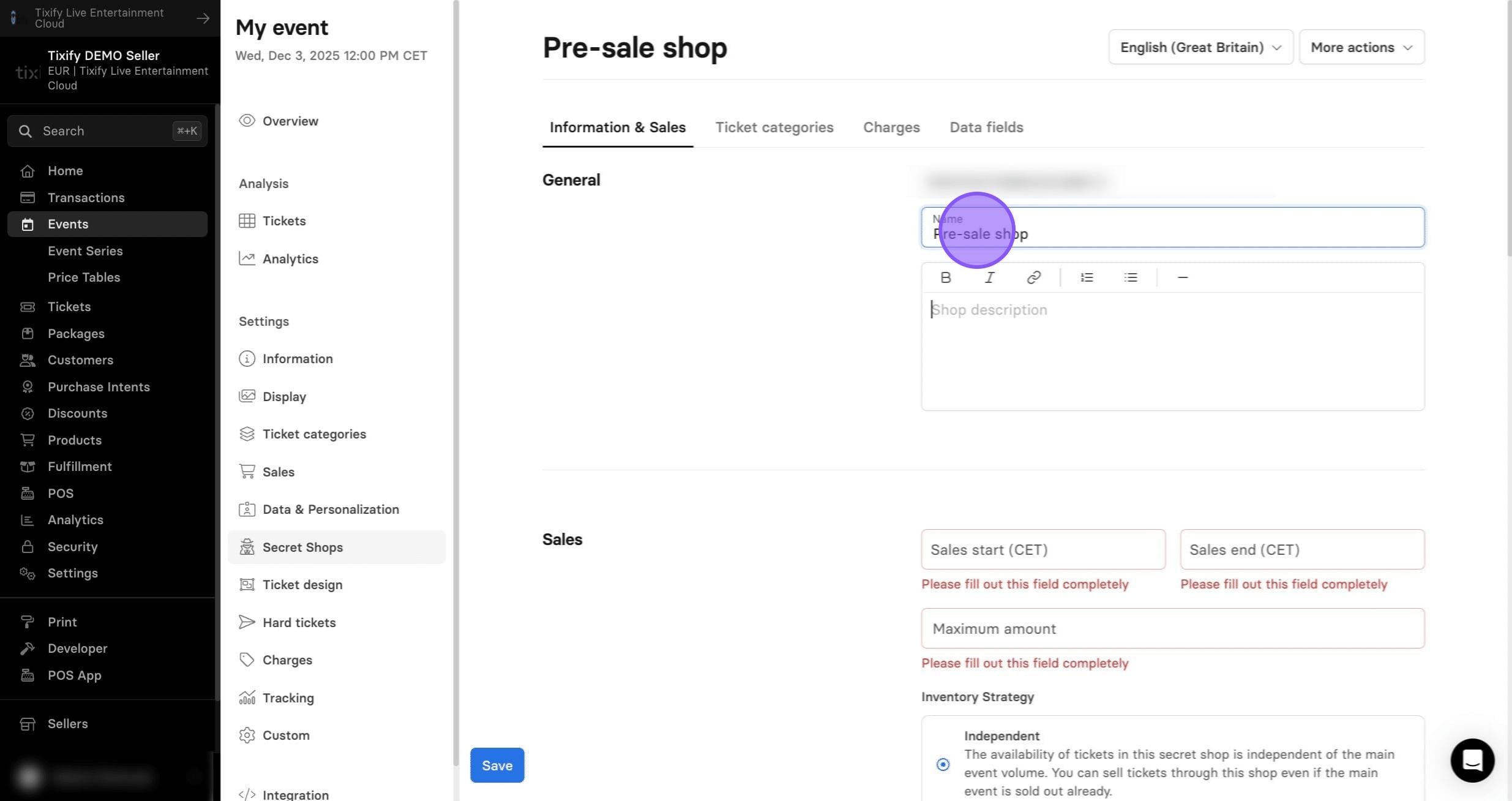1512x801 pixels.
Task: Open the English (Great Britain) language dropdown
Action: (1200, 47)
